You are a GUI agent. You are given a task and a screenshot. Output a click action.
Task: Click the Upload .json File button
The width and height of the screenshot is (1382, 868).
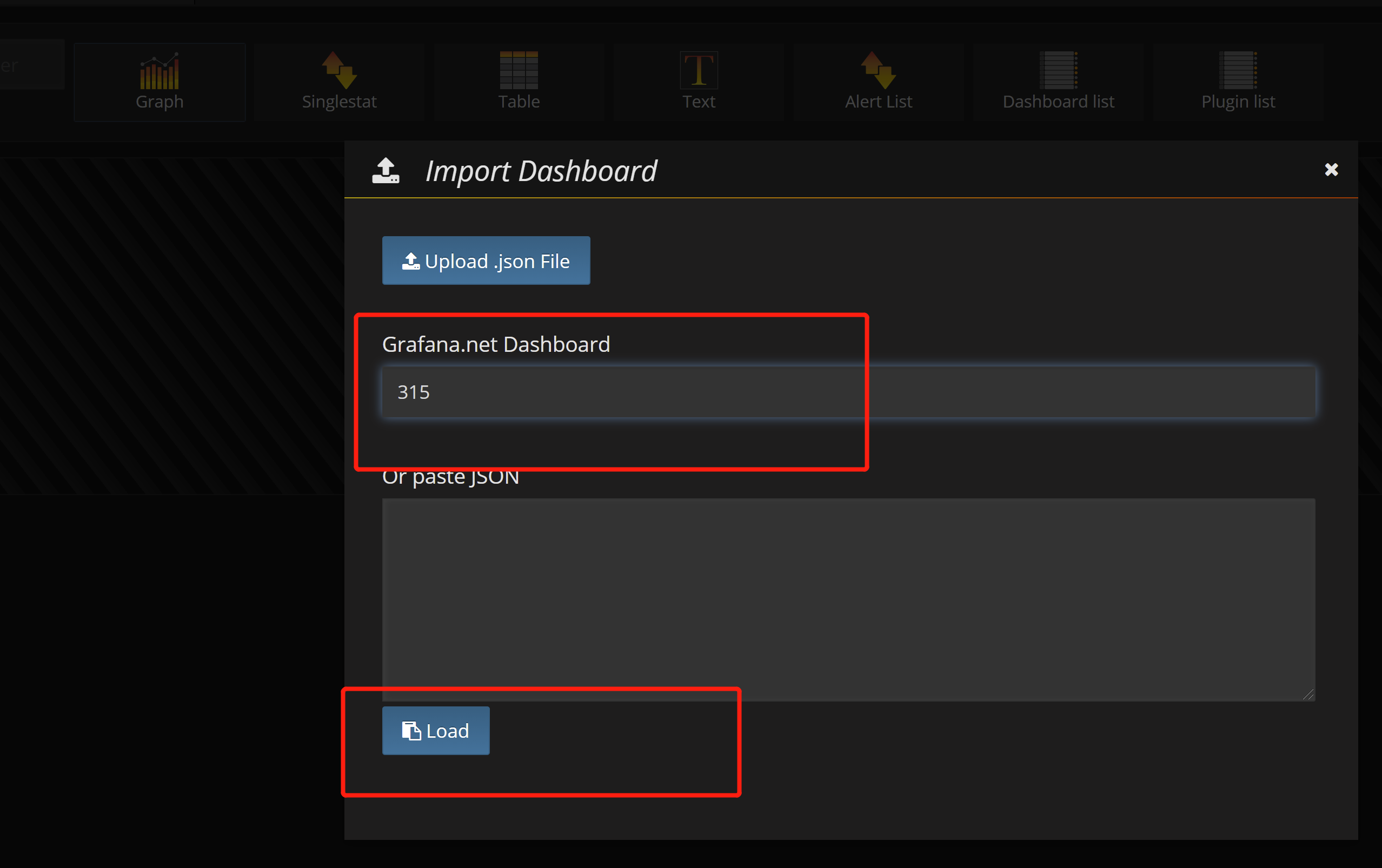(x=486, y=261)
